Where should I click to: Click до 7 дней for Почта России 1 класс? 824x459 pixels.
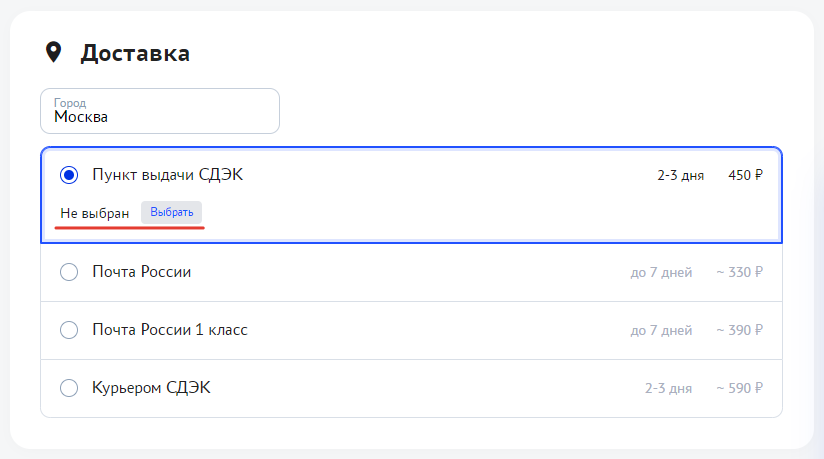[660, 330]
